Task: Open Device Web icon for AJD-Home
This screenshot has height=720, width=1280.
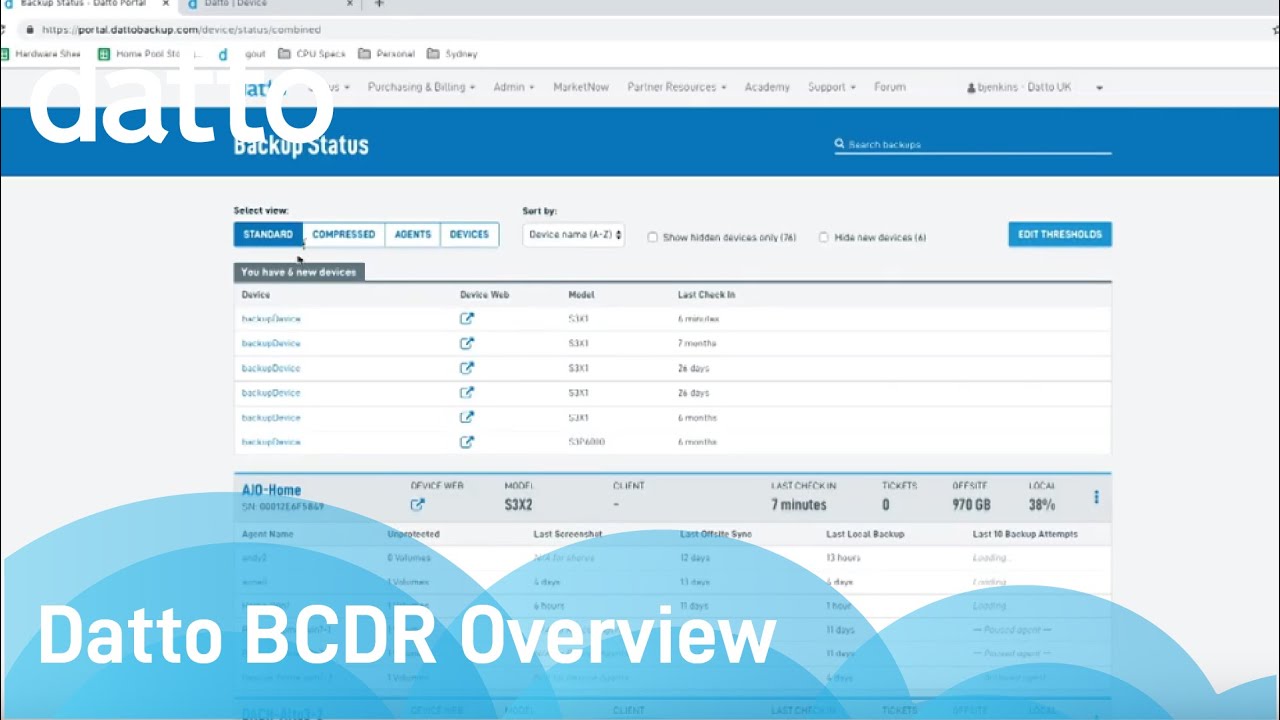Action: [418, 505]
